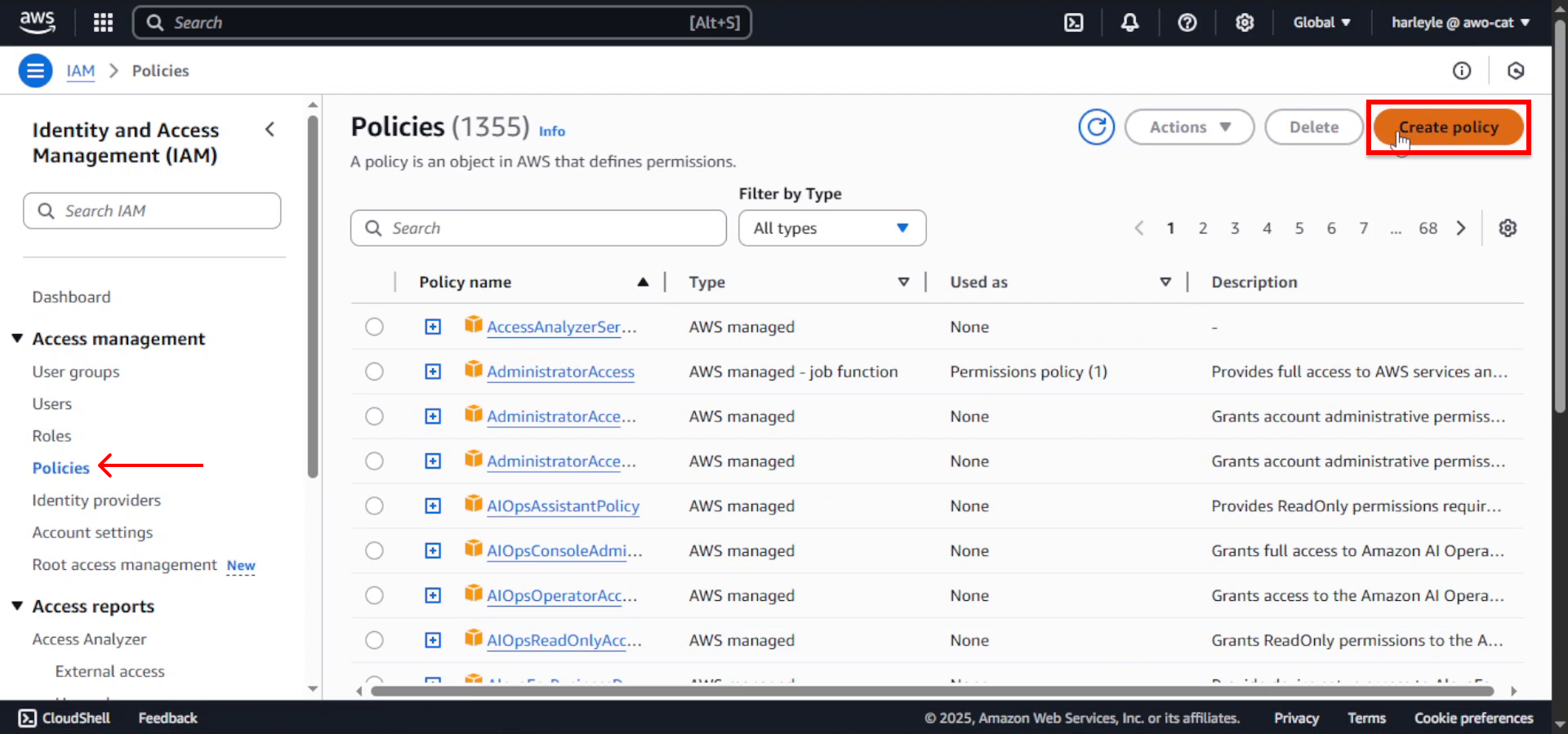Open the harleyle @ awo-cat account menu

tap(1460, 22)
